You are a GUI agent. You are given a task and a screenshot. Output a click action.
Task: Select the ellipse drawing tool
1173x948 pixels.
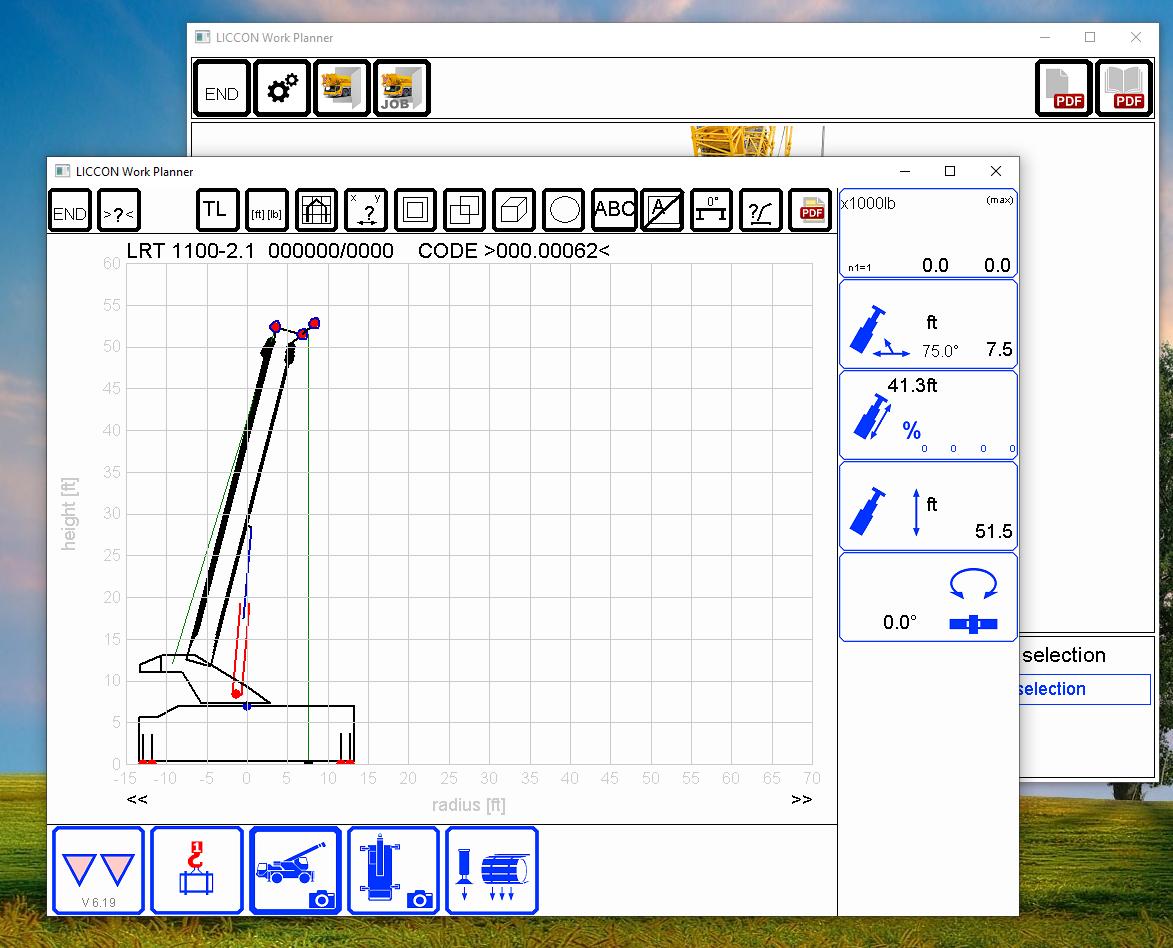[563, 210]
